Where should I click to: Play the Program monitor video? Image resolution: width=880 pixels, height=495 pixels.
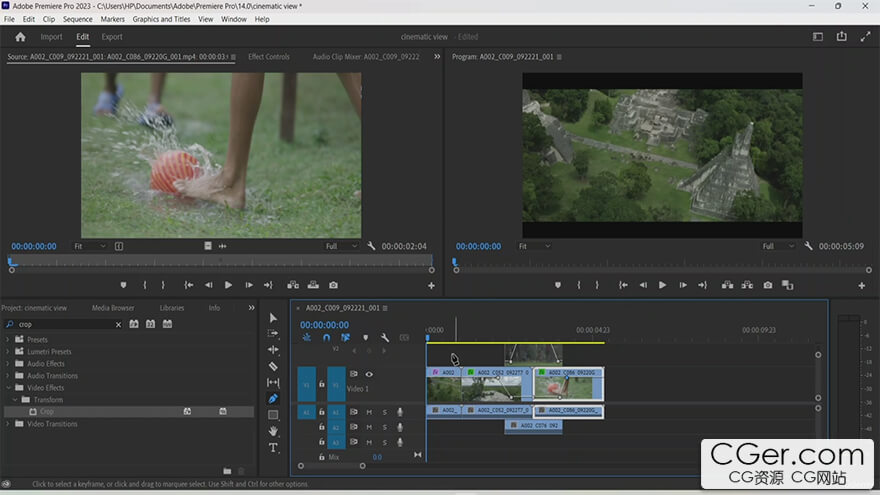tap(662, 285)
